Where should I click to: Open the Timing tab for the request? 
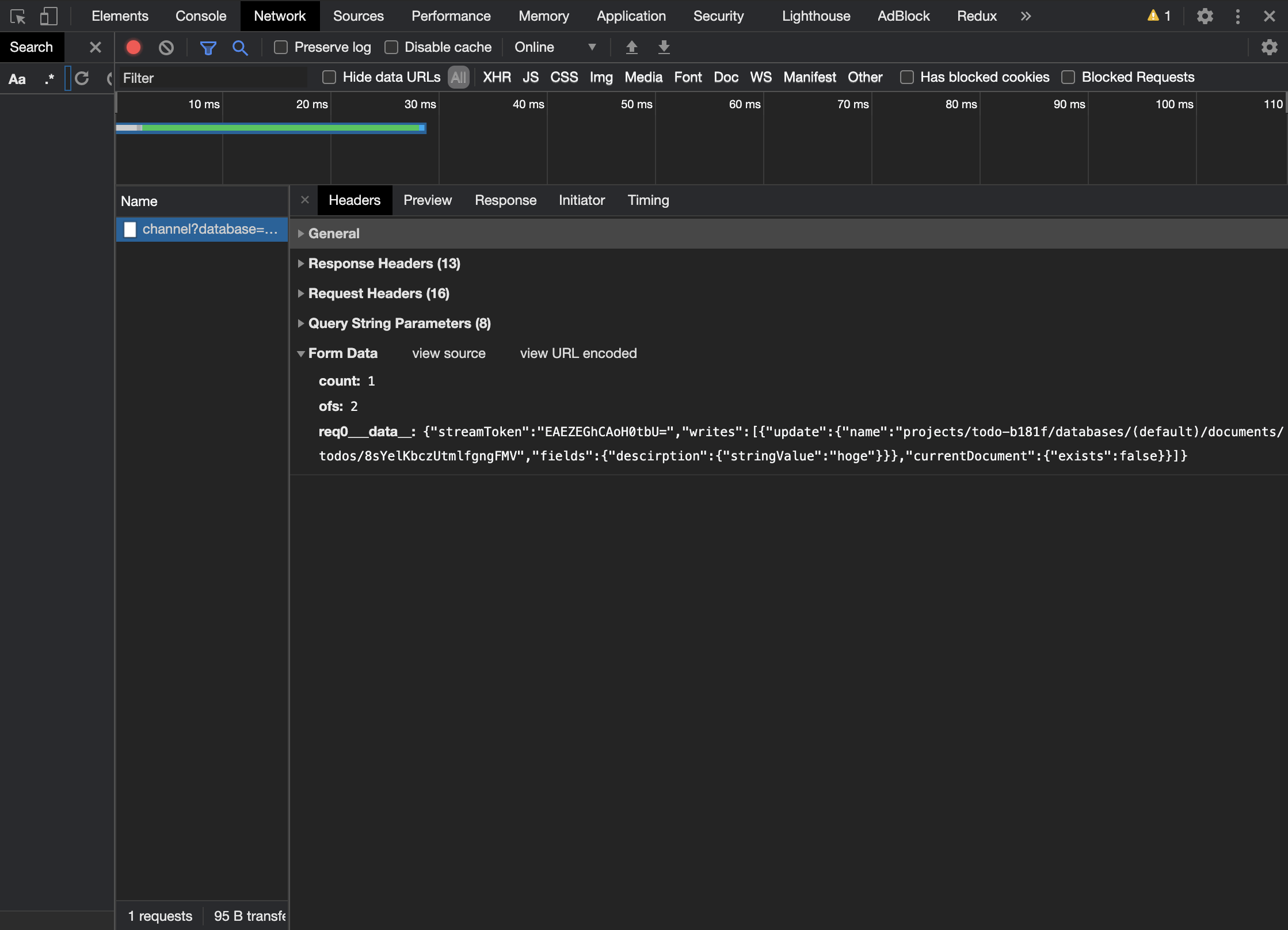pyautogui.click(x=648, y=200)
